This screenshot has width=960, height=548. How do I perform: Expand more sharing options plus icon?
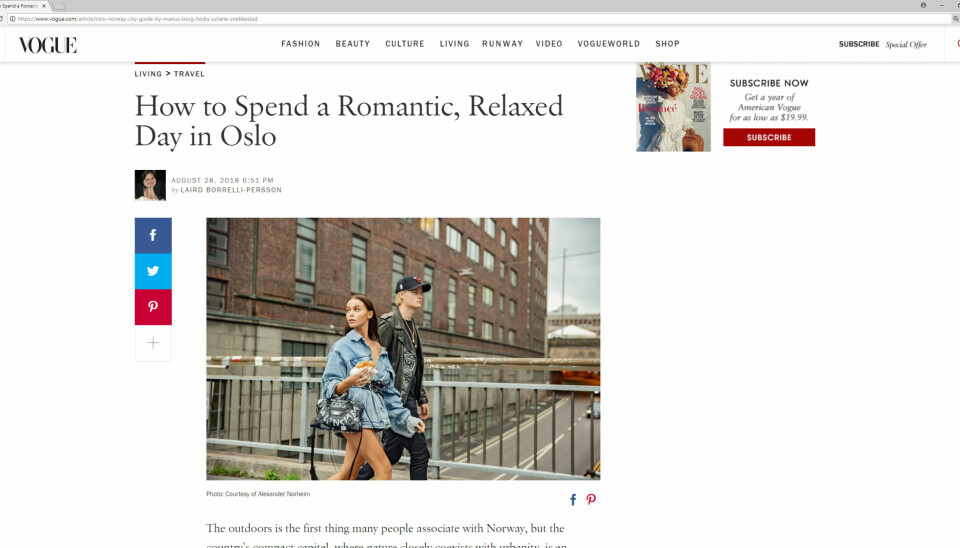click(153, 343)
